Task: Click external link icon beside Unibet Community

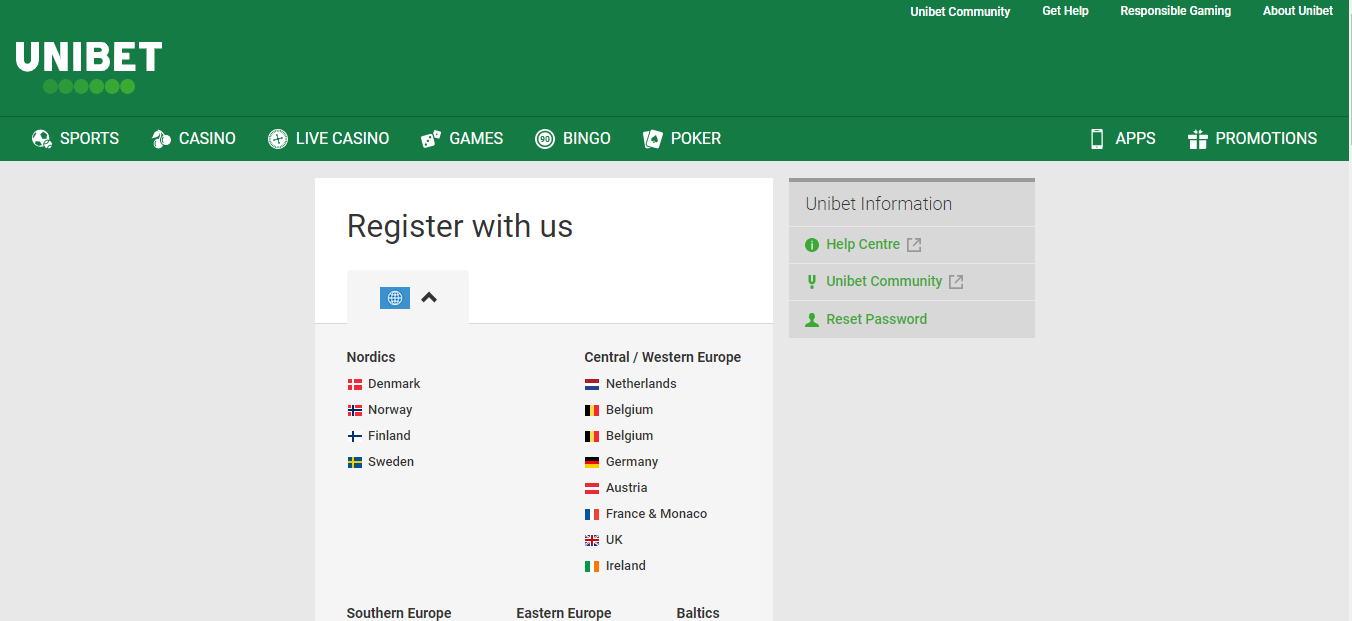Action: click(956, 282)
